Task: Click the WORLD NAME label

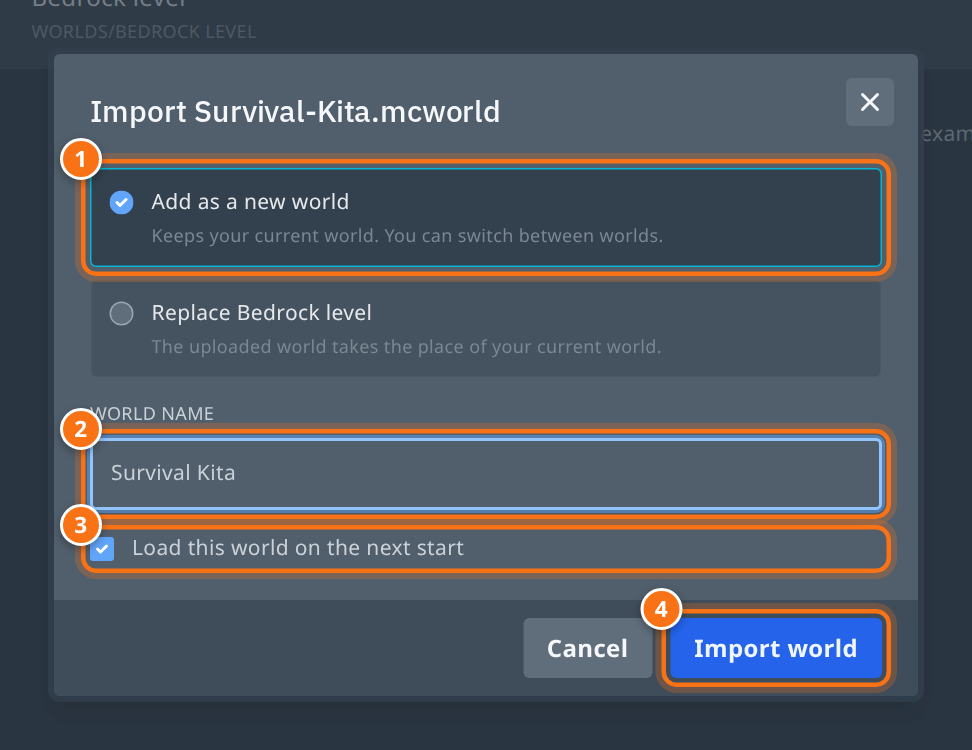Action: [x=152, y=413]
